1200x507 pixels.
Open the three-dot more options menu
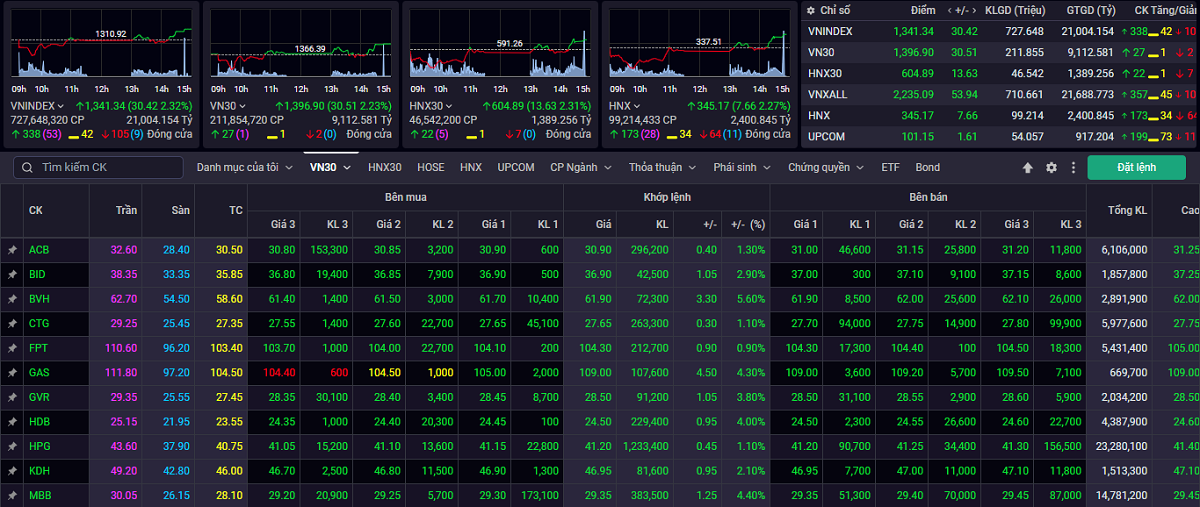[x=1073, y=168]
